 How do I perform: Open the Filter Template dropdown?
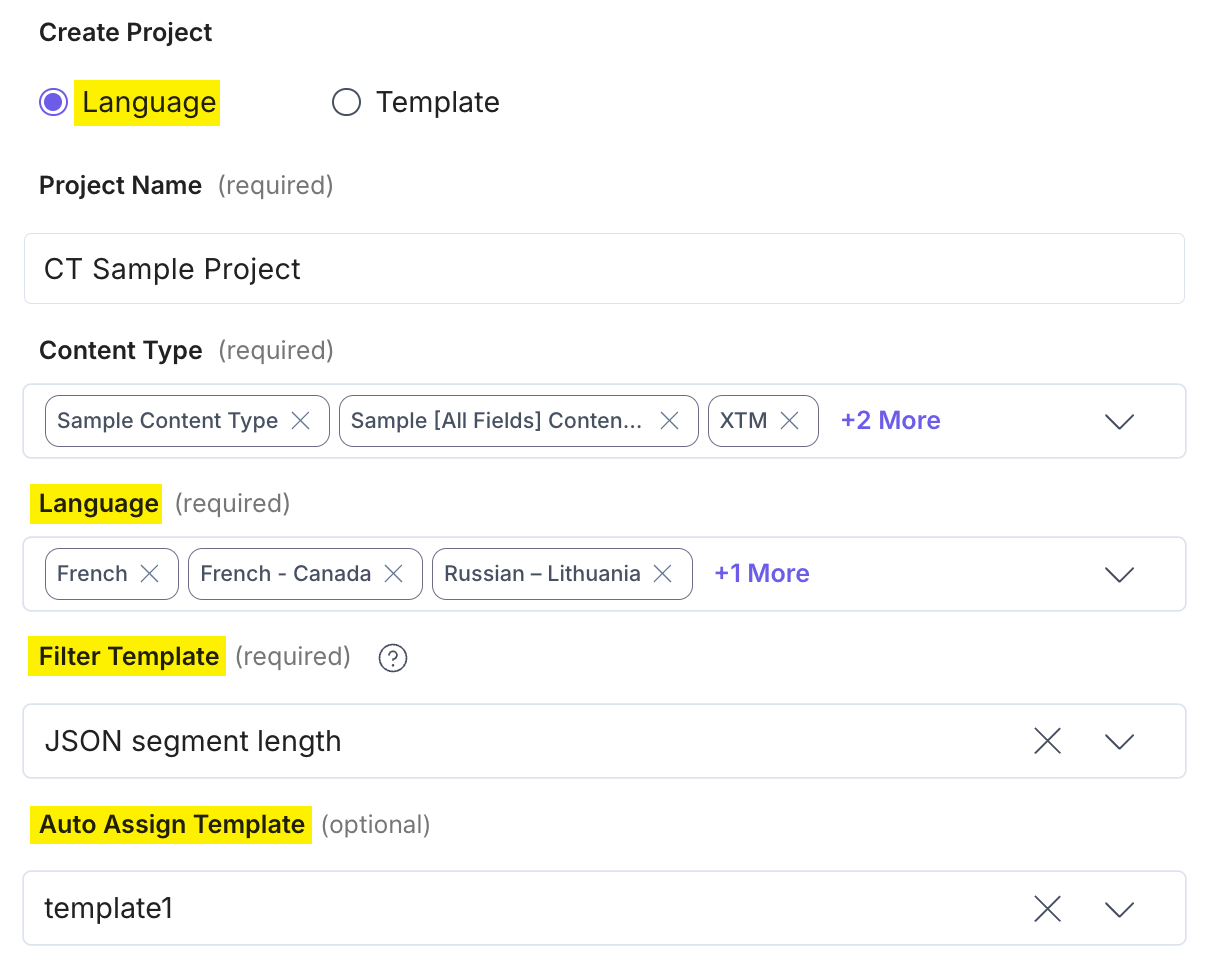click(1119, 740)
